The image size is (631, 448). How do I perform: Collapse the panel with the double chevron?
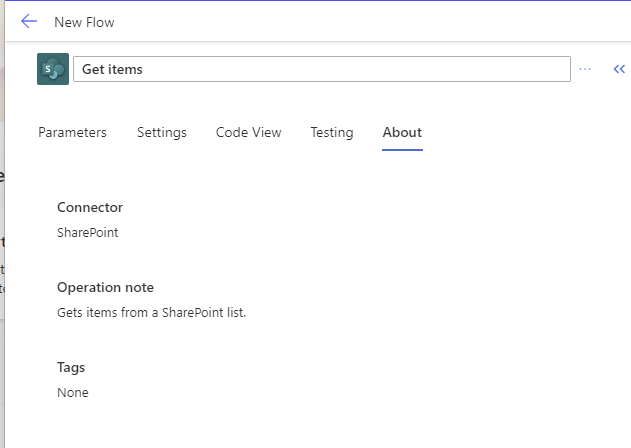(x=619, y=69)
